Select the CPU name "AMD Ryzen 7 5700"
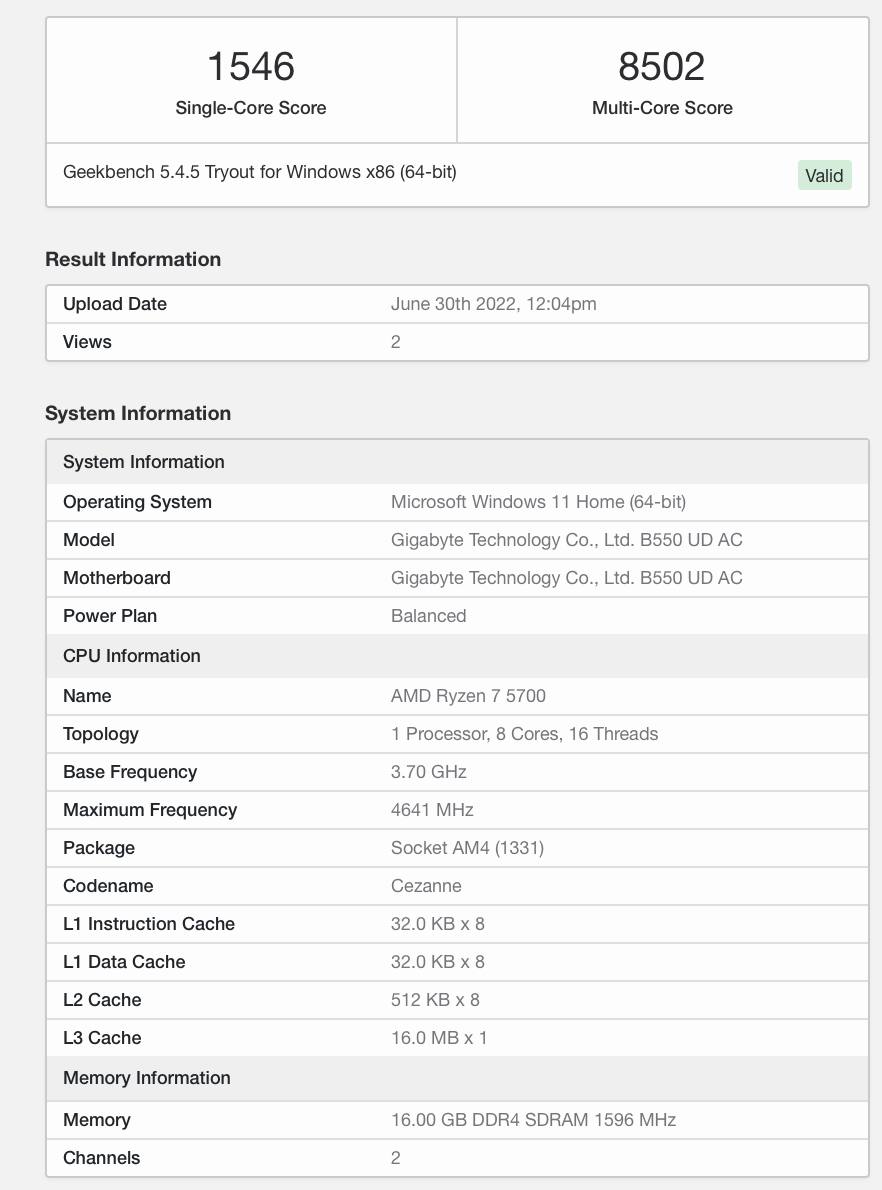The height and width of the screenshot is (1190, 882). point(468,696)
